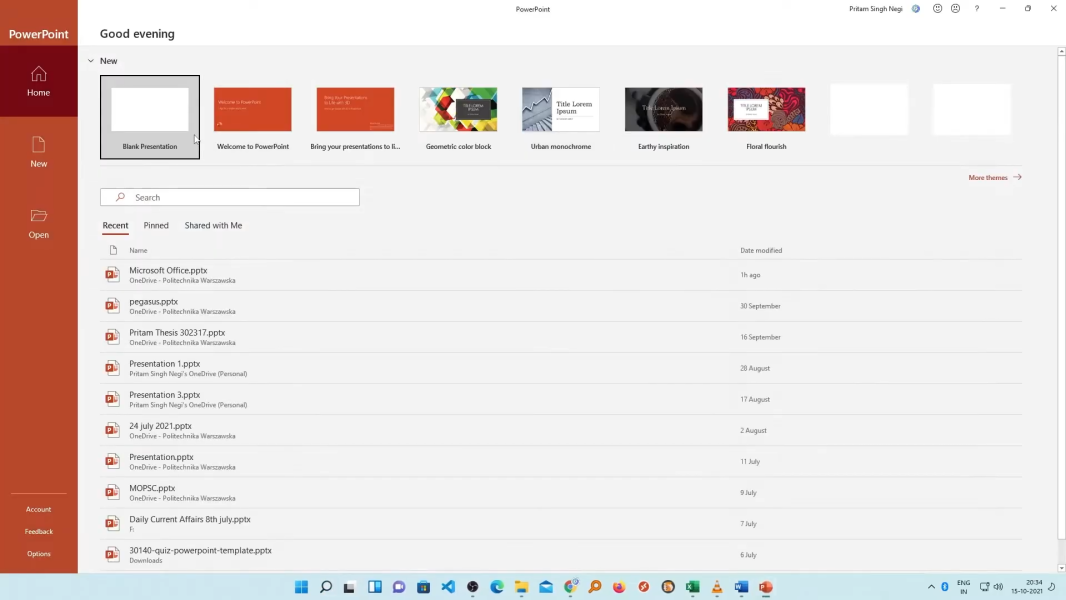Viewport: 1066px width, 600px height.
Task: Open the Open page in the sidebar
Action: point(39,224)
